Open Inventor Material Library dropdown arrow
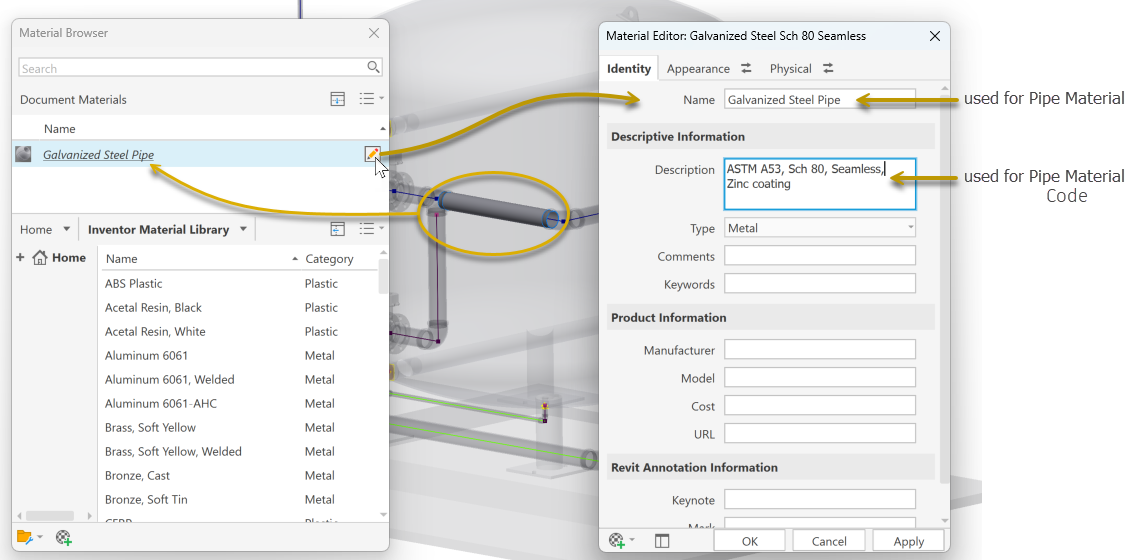The image size is (1138, 560). point(243,229)
